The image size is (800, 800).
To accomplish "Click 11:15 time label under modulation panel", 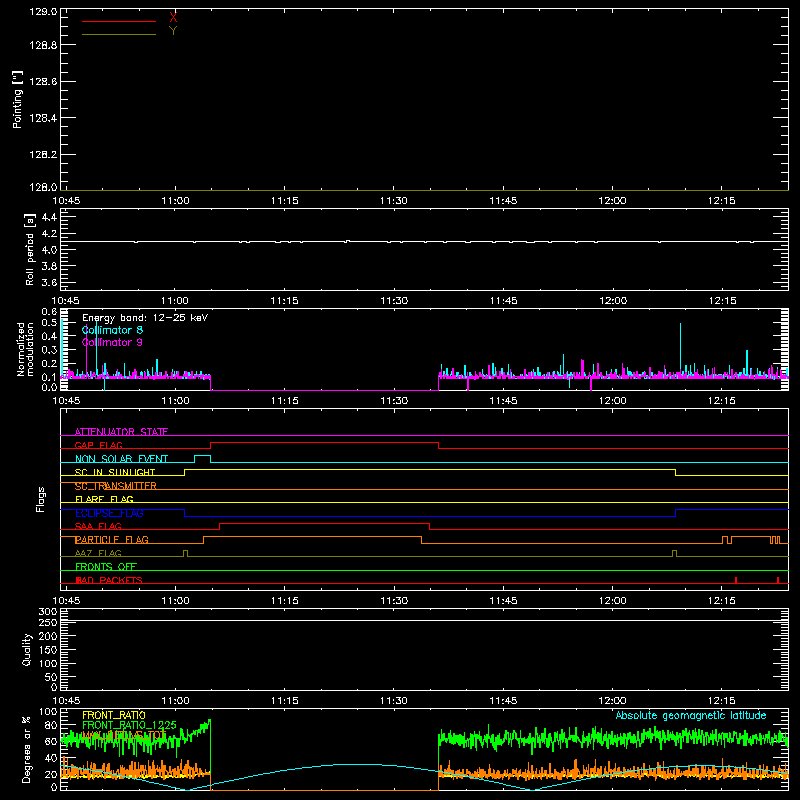I will [285, 401].
